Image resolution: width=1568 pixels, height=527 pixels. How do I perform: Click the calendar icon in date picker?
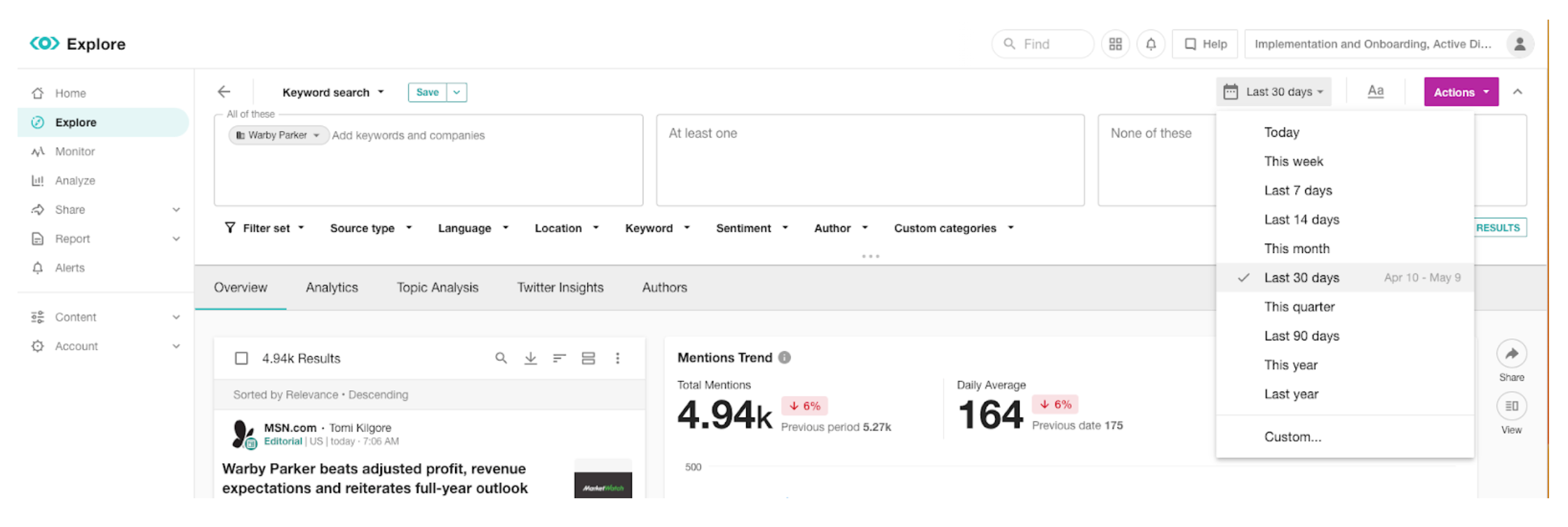click(x=1230, y=92)
